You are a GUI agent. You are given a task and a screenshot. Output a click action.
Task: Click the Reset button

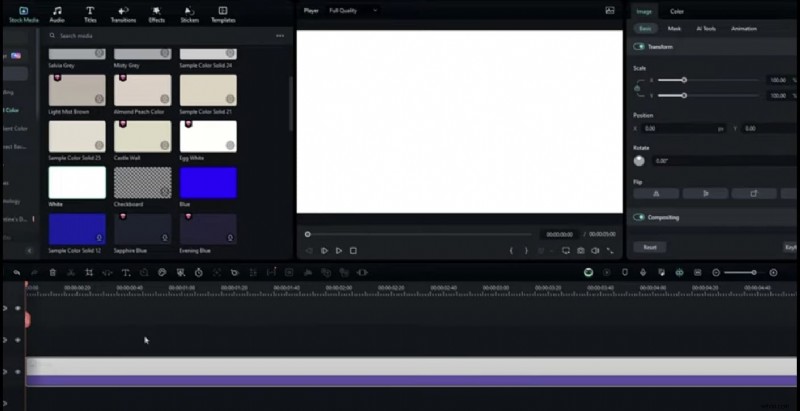[x=649, y=246]
